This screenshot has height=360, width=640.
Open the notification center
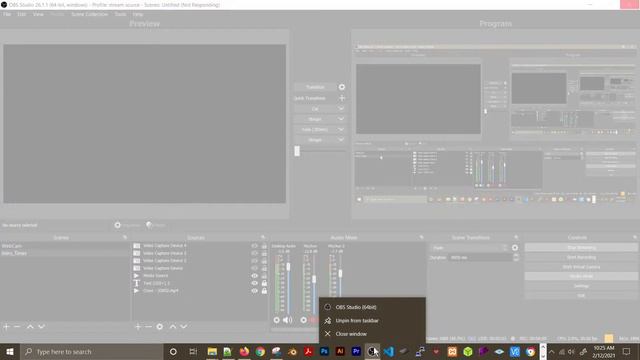(626, 351)
